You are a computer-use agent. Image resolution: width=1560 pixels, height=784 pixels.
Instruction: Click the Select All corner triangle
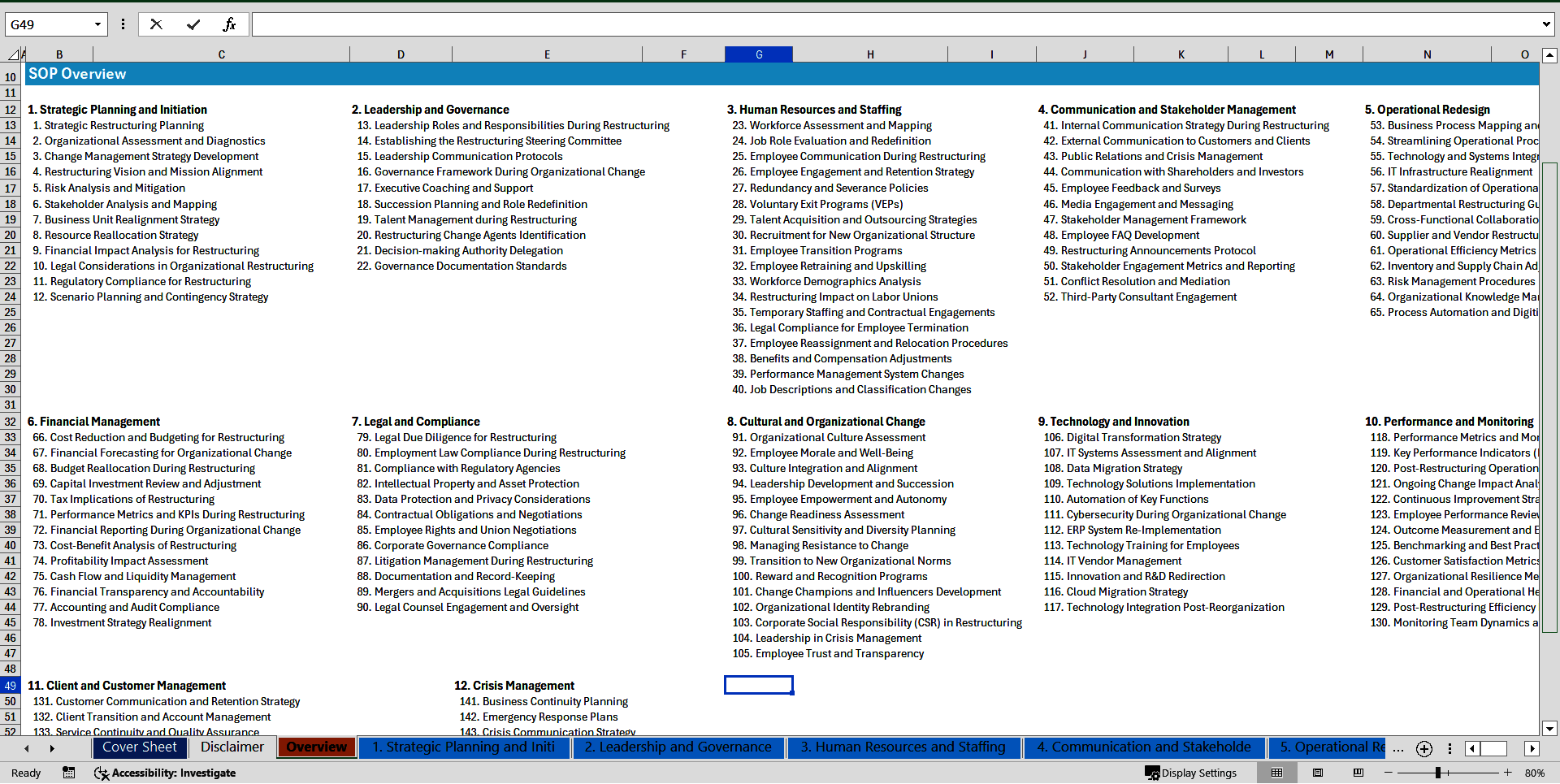click(13, 54)
